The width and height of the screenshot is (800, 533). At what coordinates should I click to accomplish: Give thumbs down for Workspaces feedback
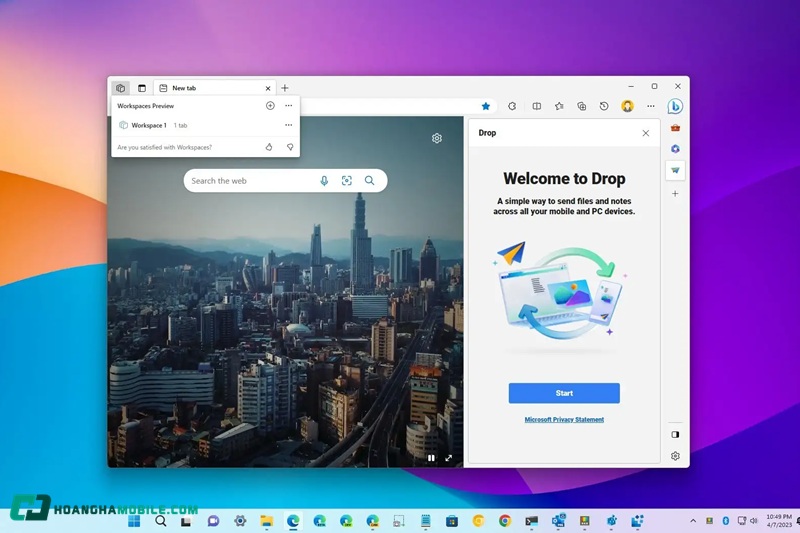[290, 147]
